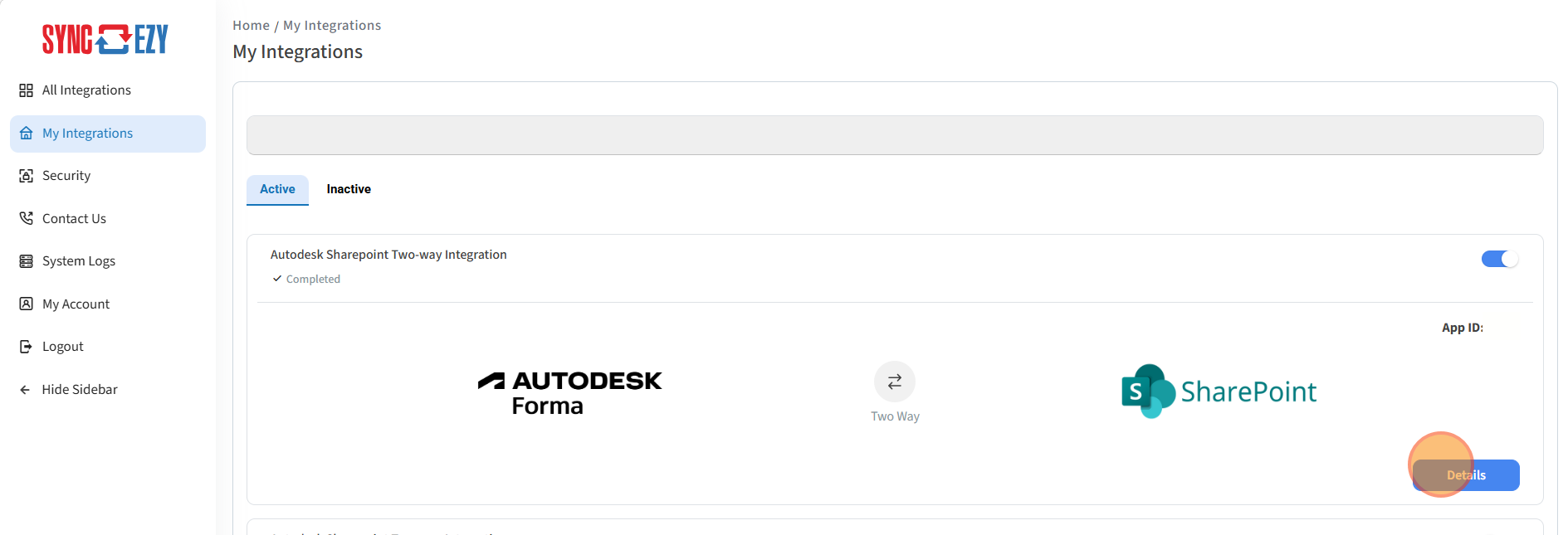Switch to the Inactive tab
This screenshot has height=535, width=1568.
tap(349, 189)
